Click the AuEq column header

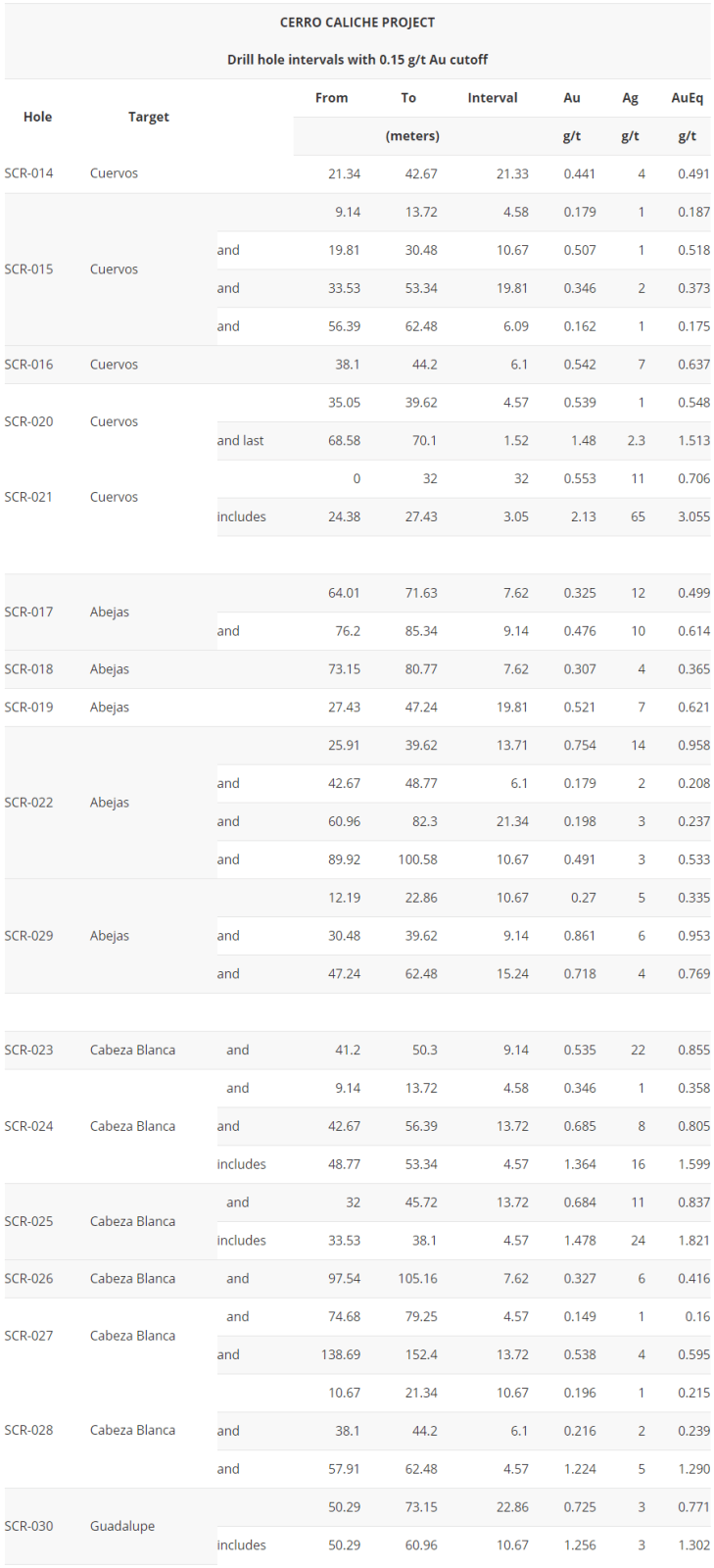click(x=687, y=98)
